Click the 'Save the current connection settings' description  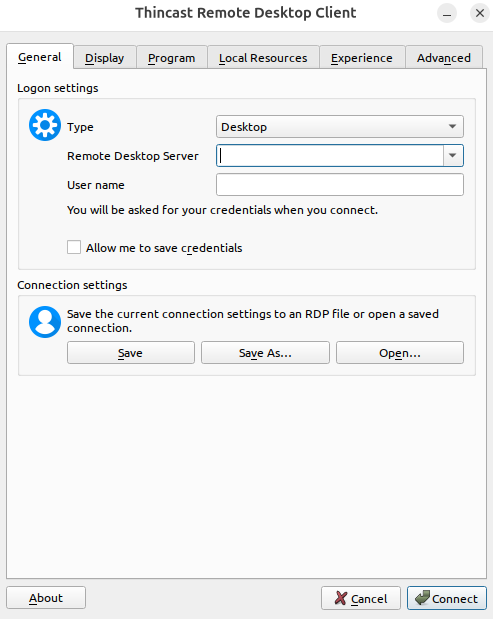click(253, 321)
